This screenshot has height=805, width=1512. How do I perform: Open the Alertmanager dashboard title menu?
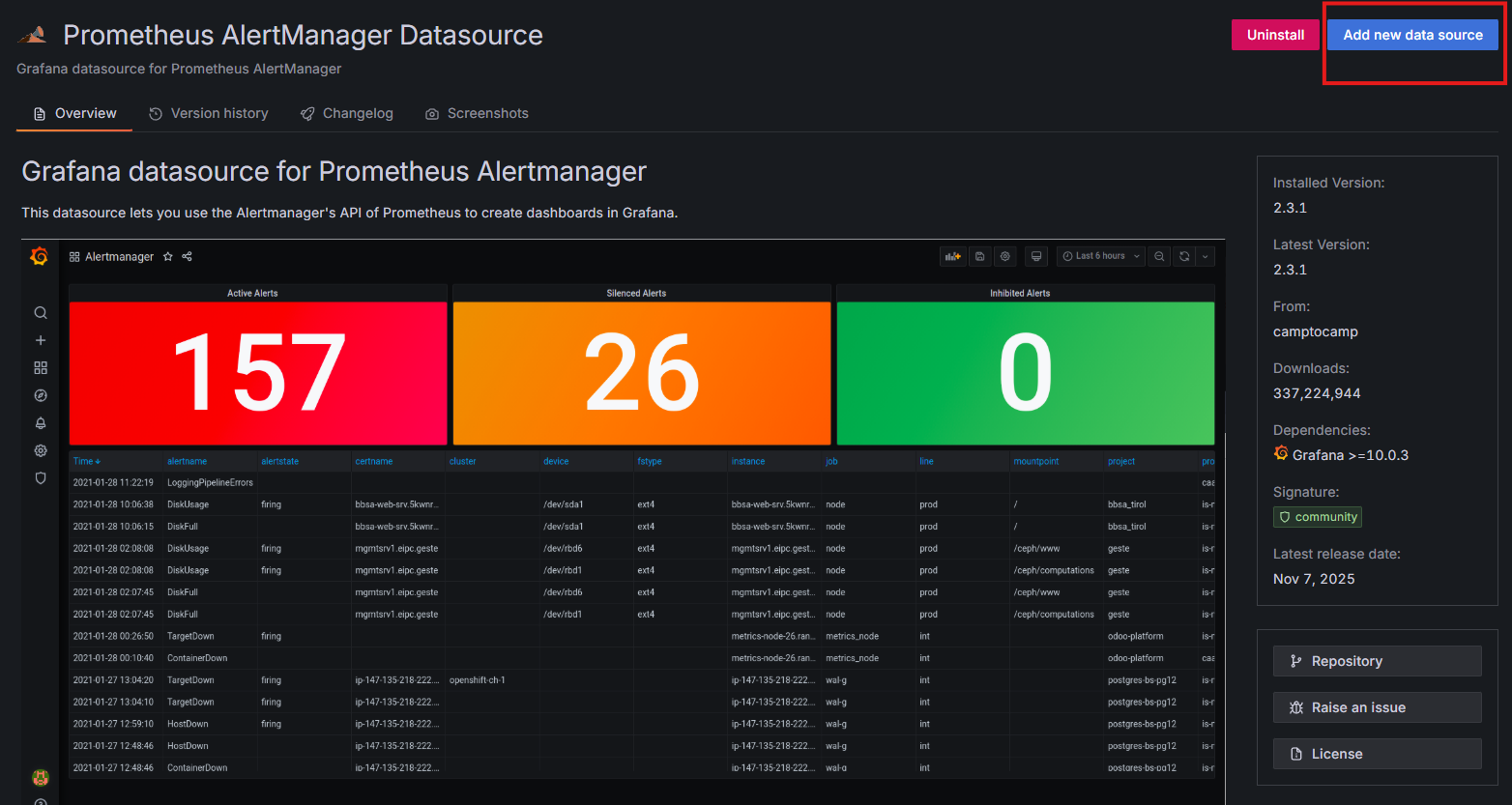[118, 257]
